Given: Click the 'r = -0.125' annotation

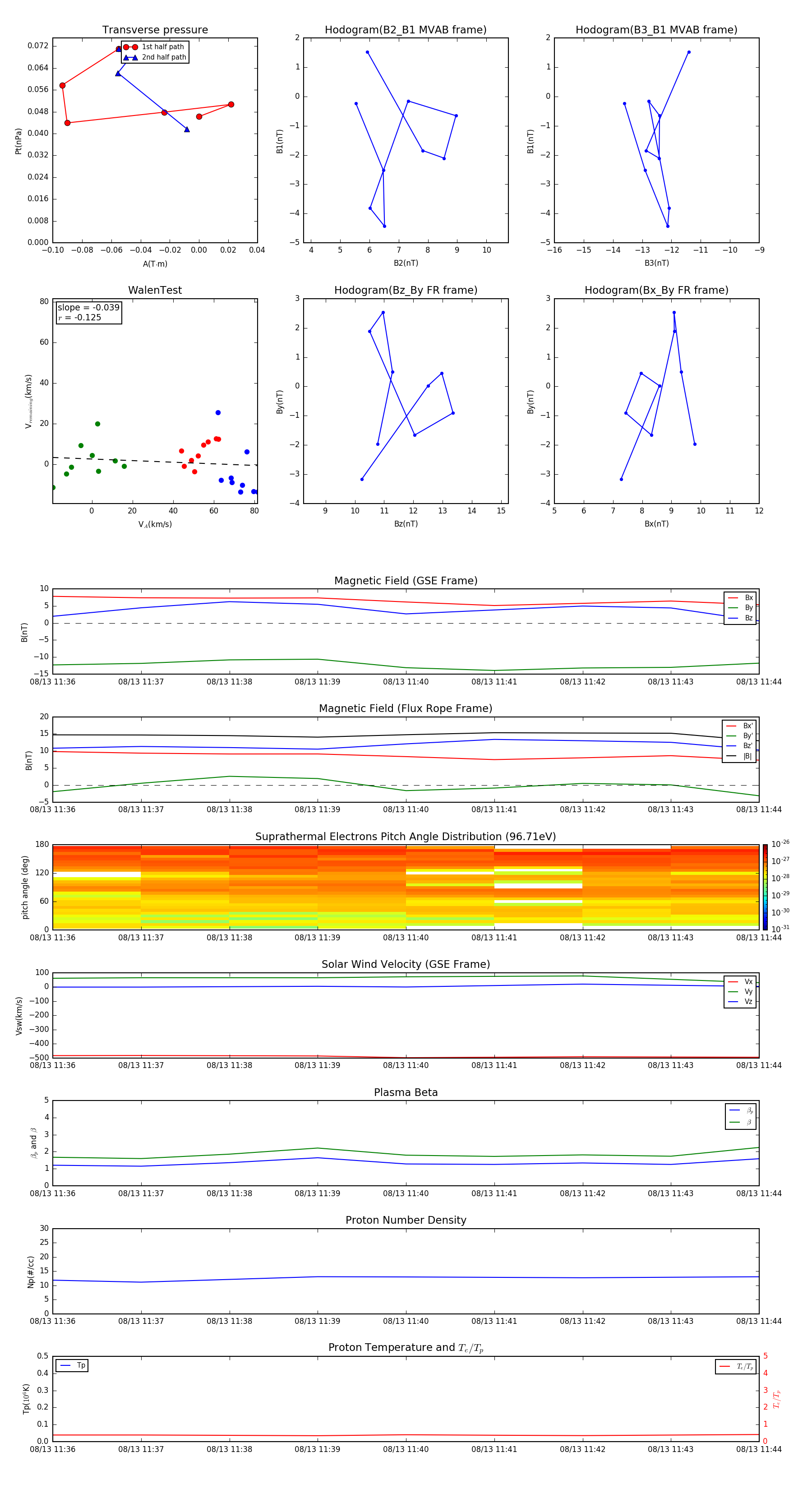Looking at the screenshot, I should pyautogui.click(x=80, y=317).
